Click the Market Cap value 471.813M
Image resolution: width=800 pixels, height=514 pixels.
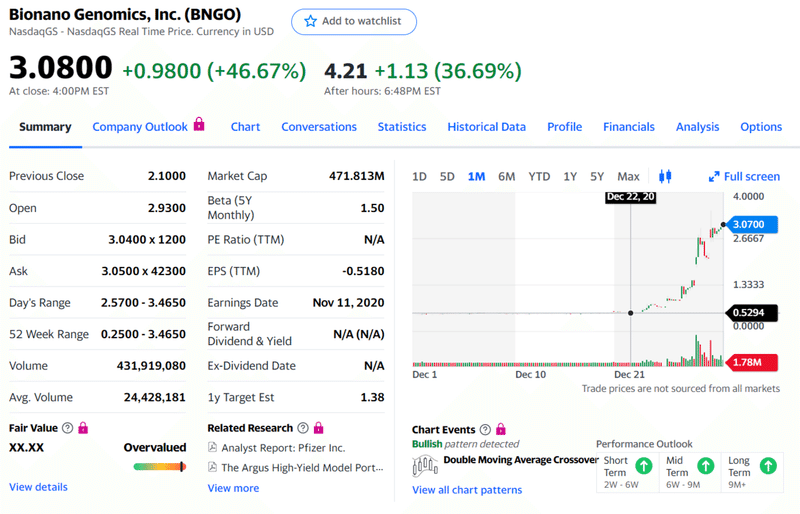[x=357, y=176]
